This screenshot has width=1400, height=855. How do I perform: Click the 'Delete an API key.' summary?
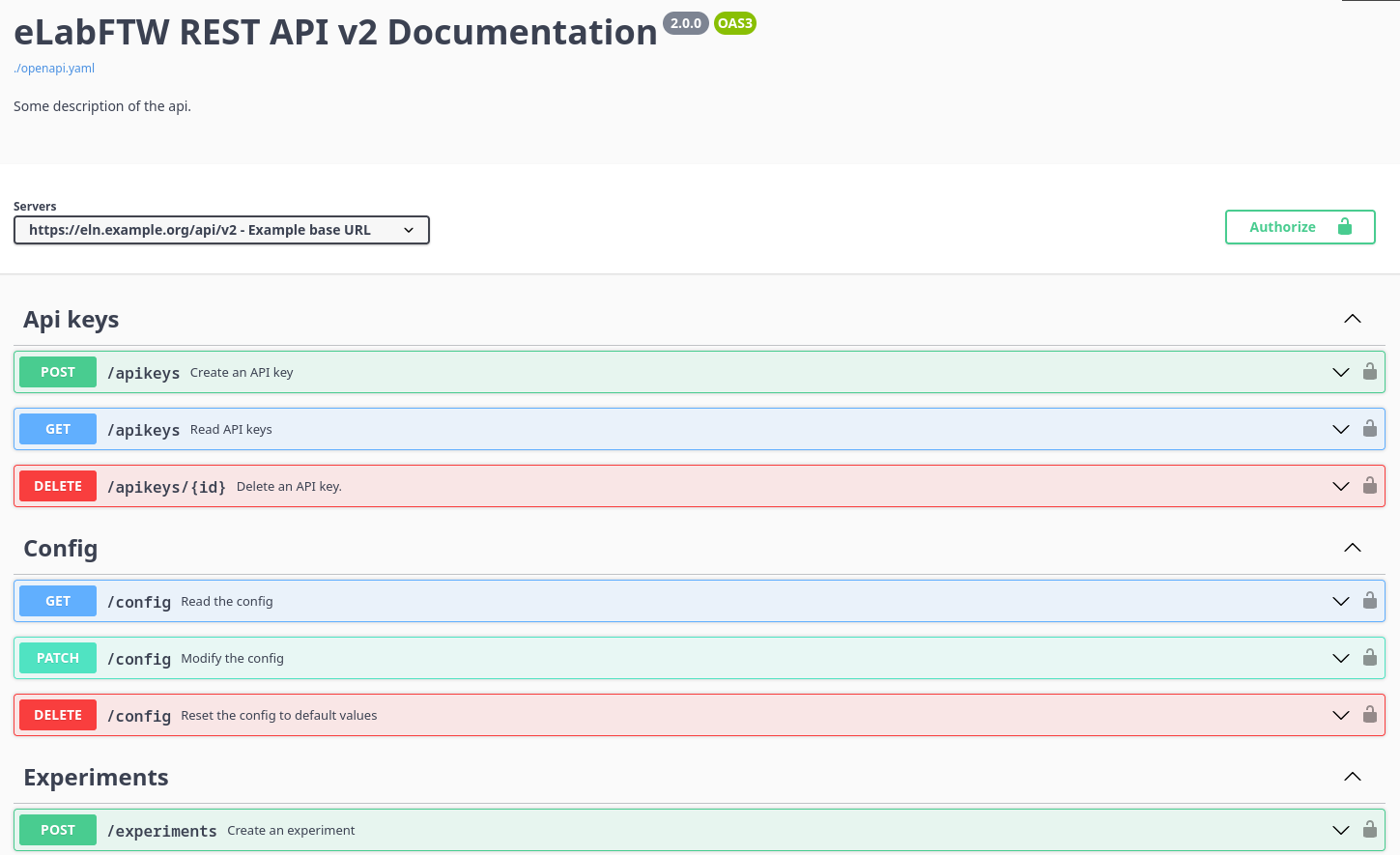[x=289, y=487]
